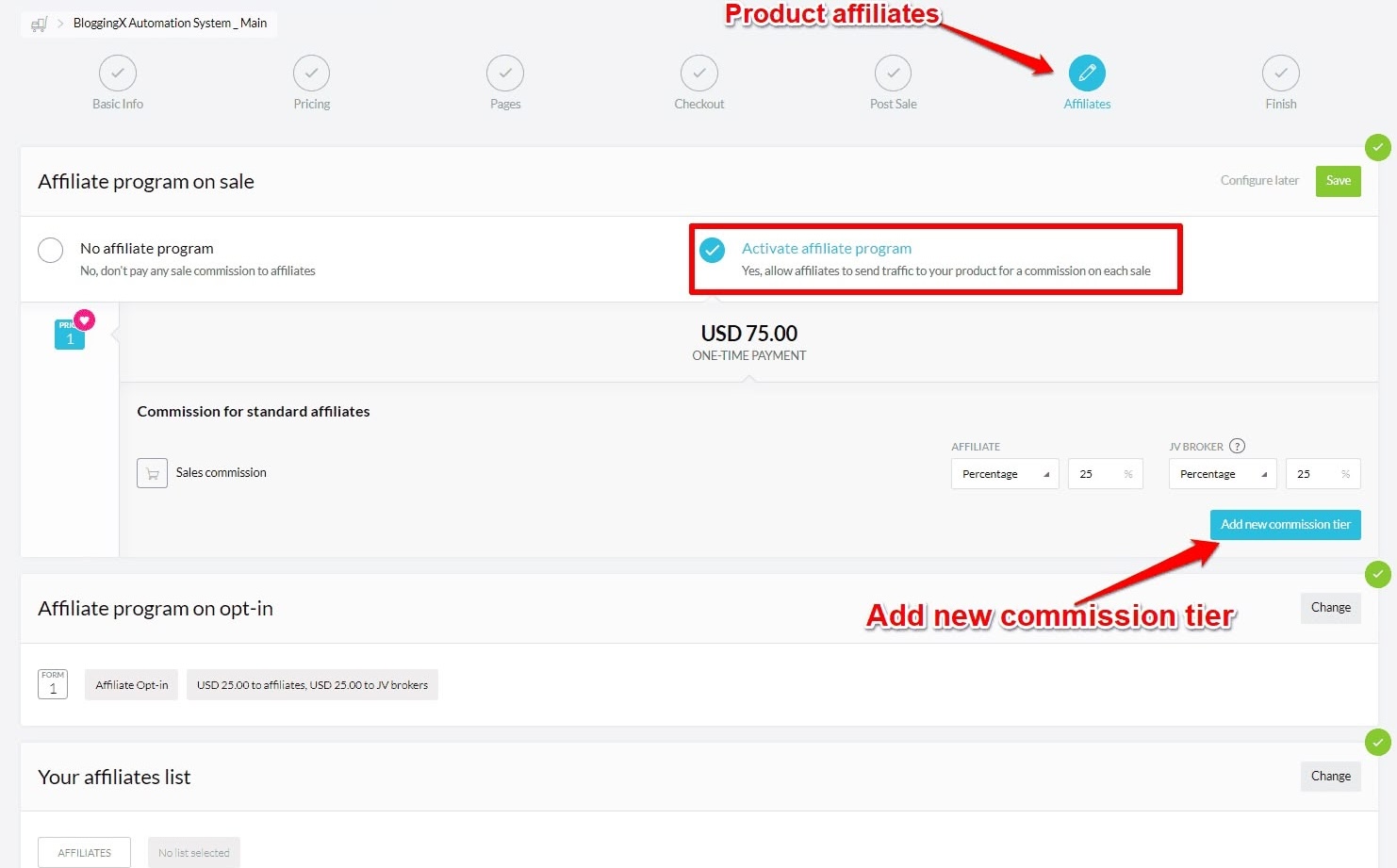Change the Affiliate program on opt-in

point(1331,608)
